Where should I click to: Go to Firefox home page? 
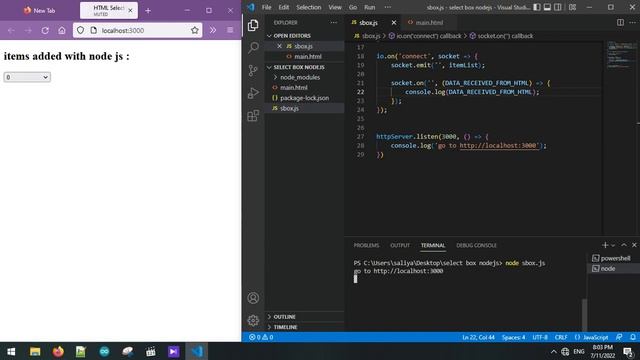click(x=62, y=30)
